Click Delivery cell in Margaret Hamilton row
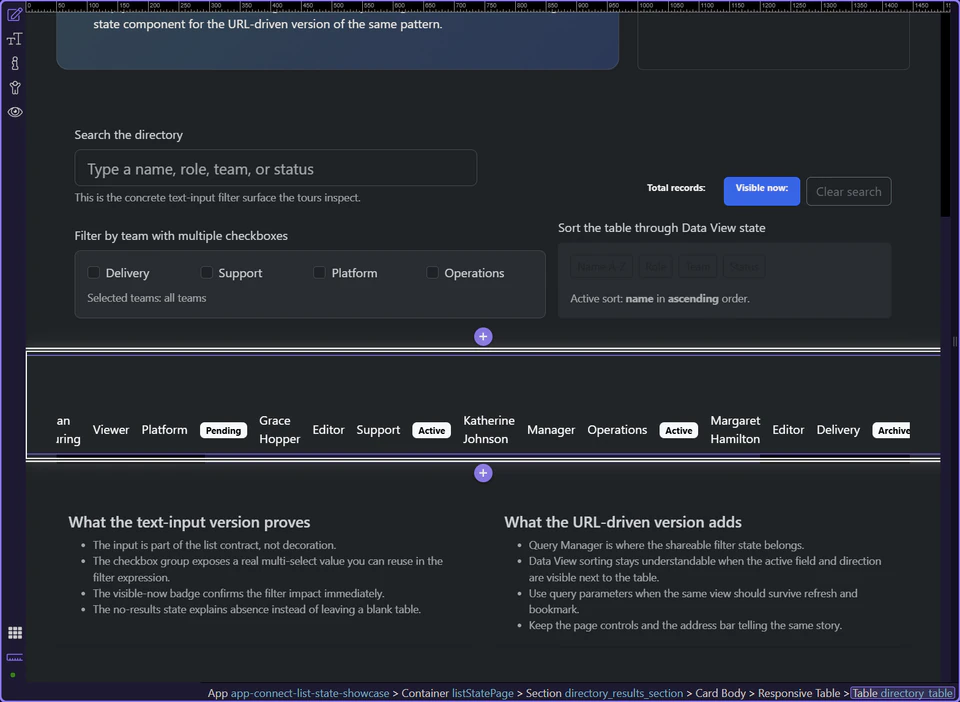The width and height of the screenshot is (960, 702). (838, 430)
